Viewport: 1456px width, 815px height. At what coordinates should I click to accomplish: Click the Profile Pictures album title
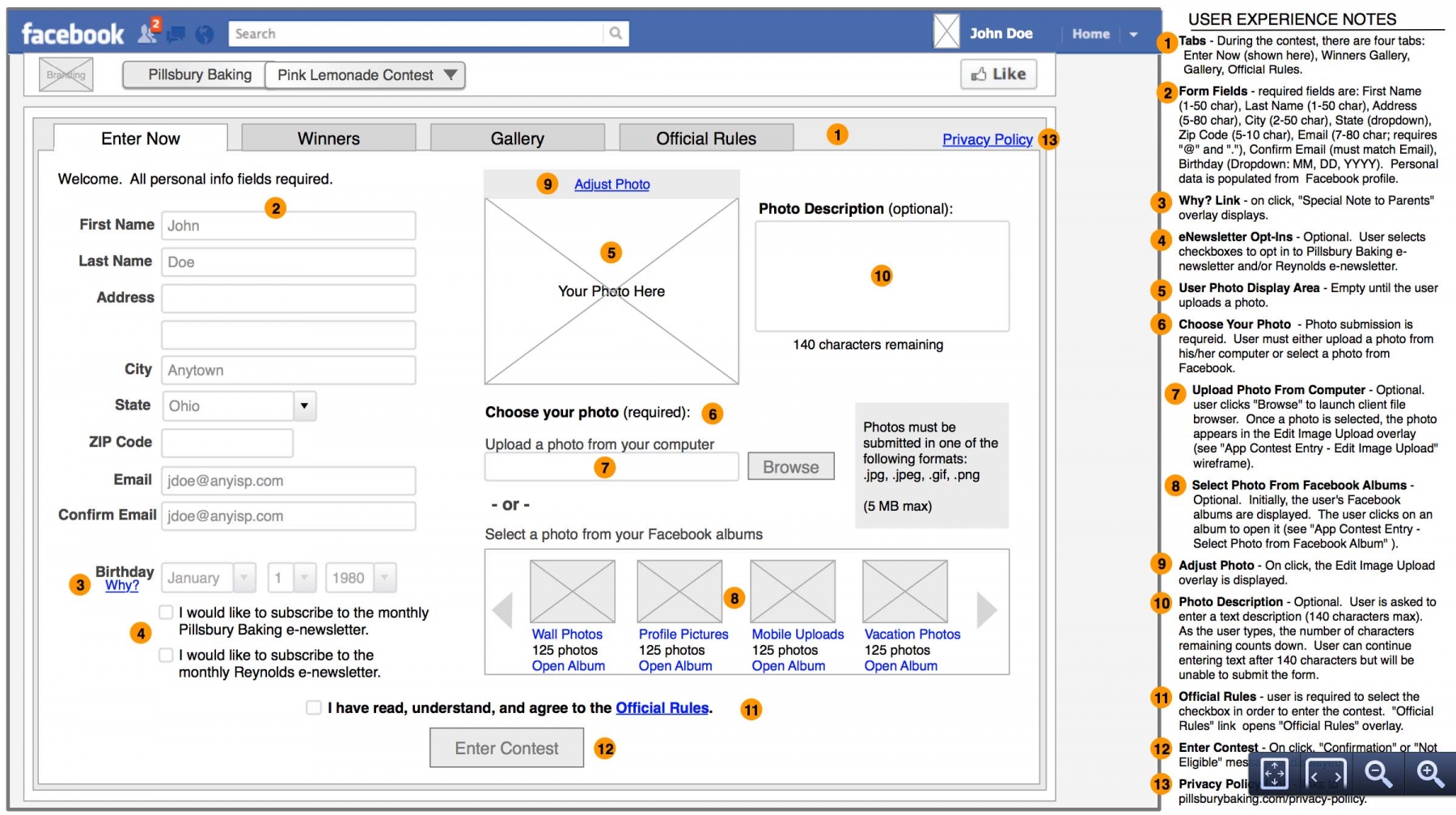(684, 635)
